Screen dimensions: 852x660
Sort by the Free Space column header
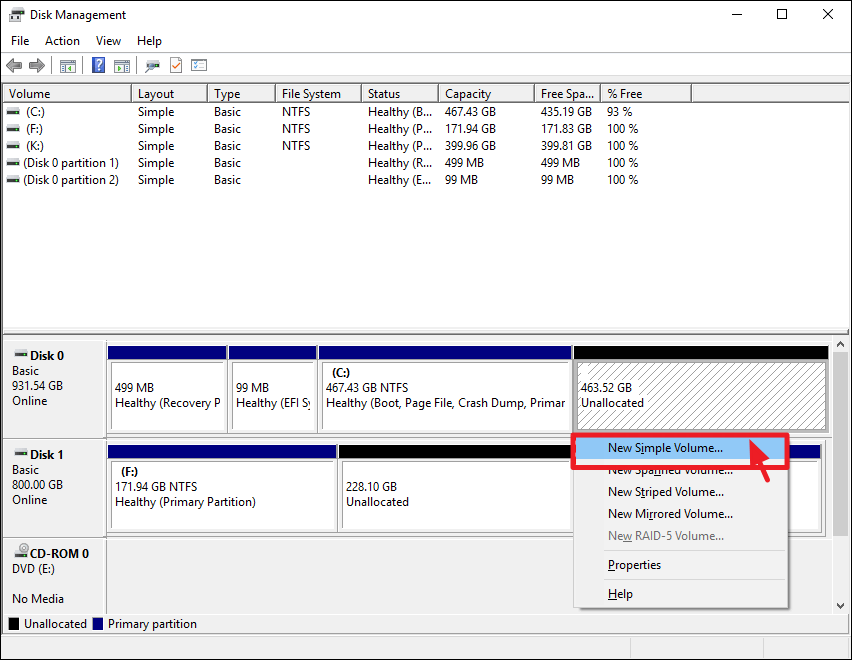click(567, 93)
